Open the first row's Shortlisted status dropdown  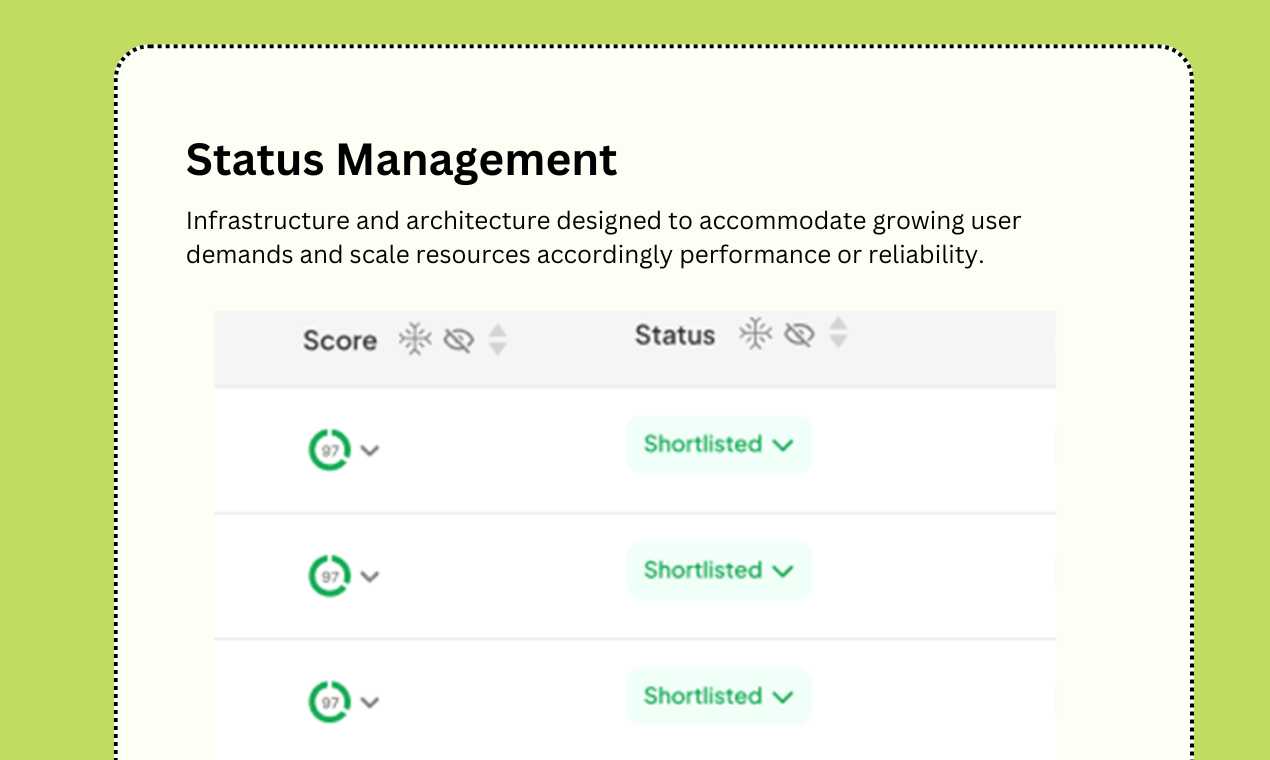point(719,444)
